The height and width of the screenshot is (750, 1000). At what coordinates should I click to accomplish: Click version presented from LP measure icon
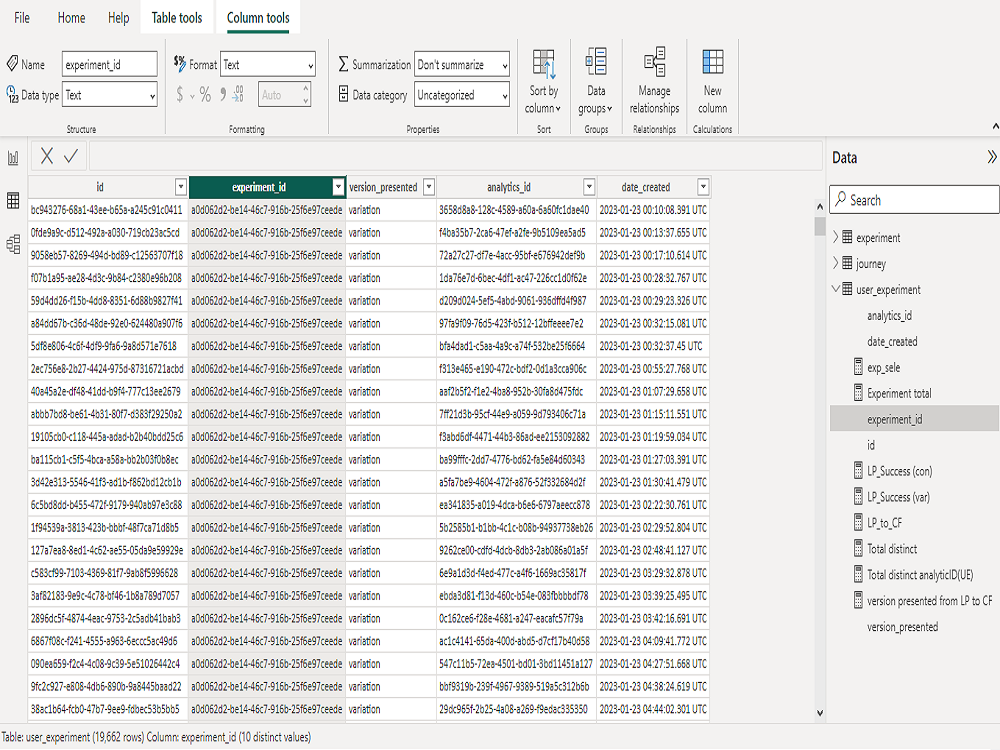click(858, 600)
